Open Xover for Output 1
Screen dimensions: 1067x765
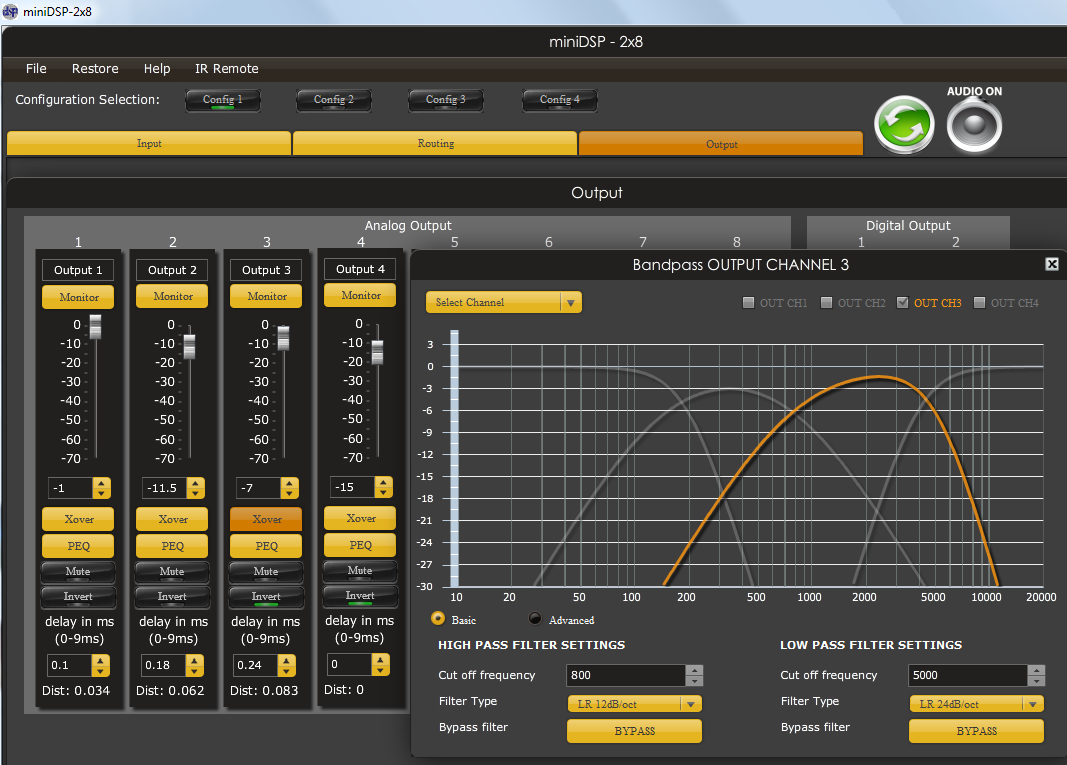point(78,519)
